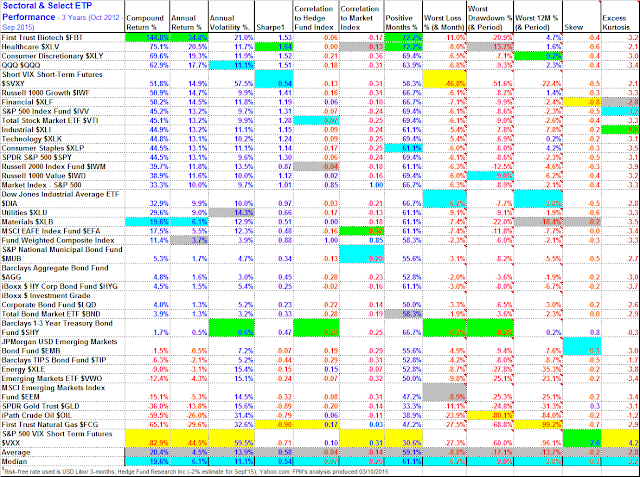Select the 'Market Index - S&P 500' label

click(x=42, y=185)
